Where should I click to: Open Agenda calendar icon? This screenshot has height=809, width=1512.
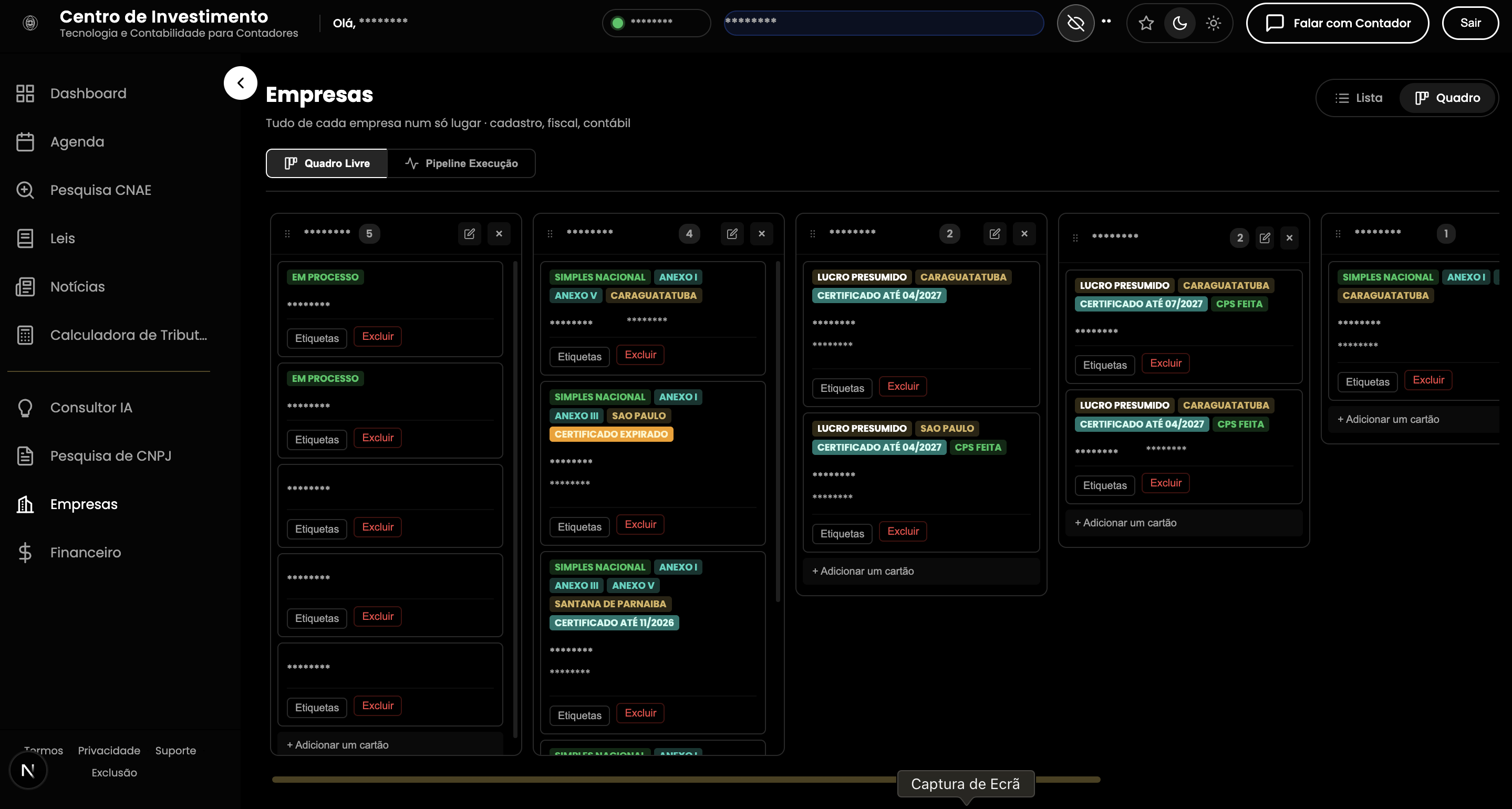point(25,141)
